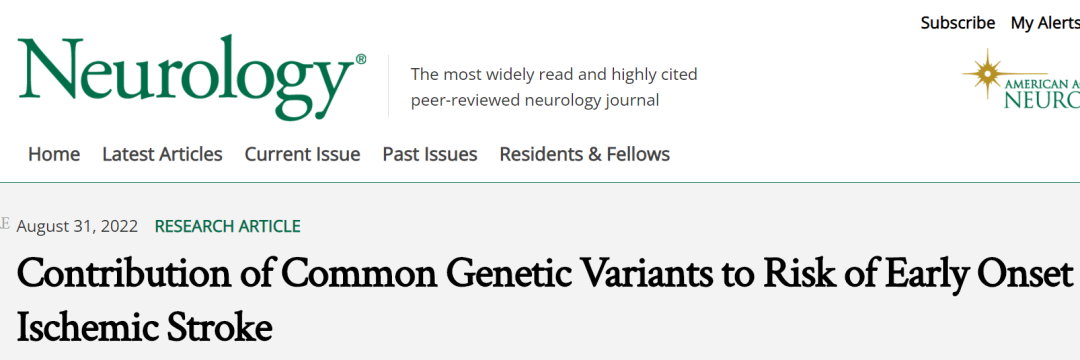Image resolution: width=1080 pixels, height=360 pixels.
Task: Open the Latest Articles section
Action: pos(162,154)
